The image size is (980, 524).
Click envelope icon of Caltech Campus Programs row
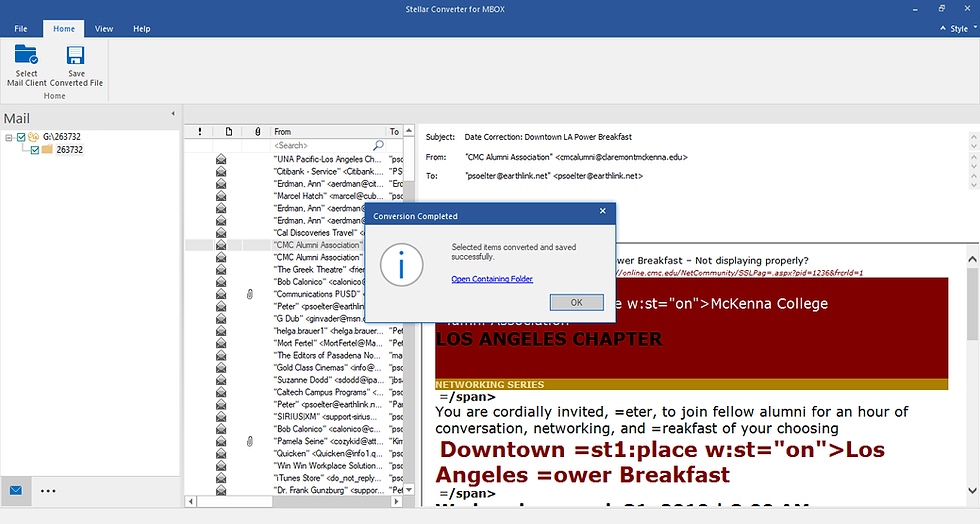pyautogui.click(x=221, y=392)
